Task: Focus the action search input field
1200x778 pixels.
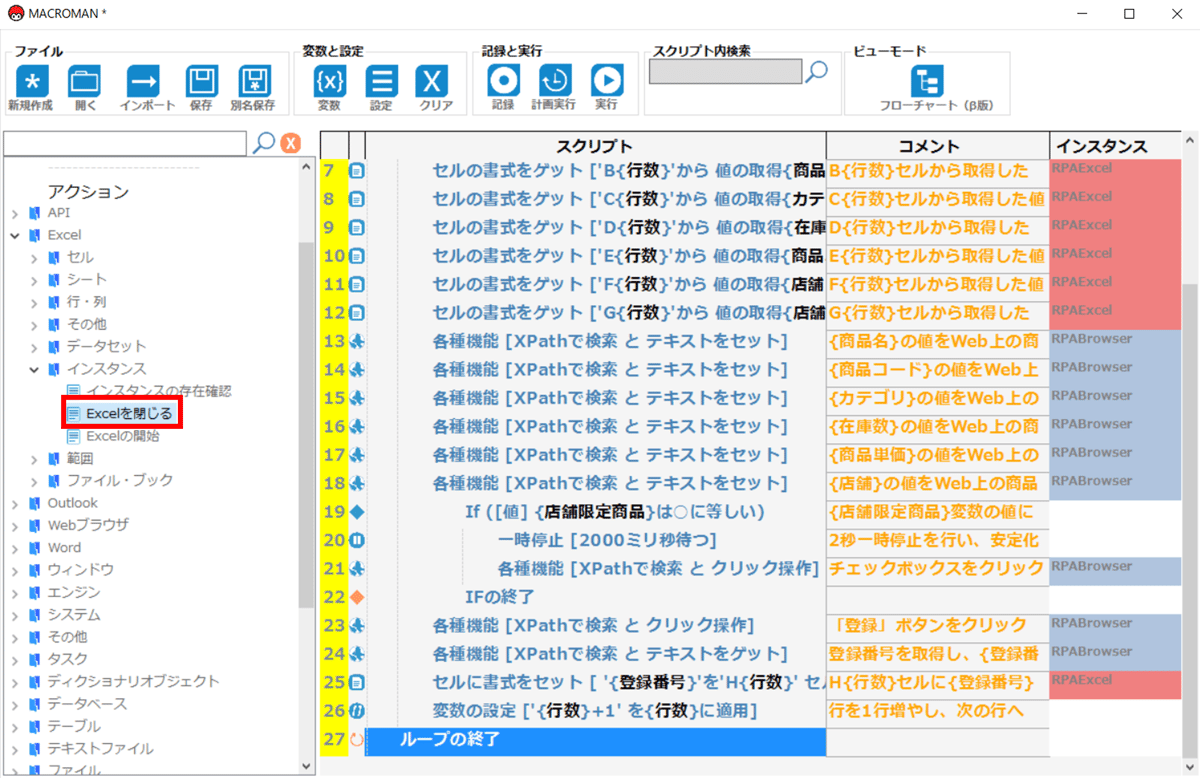Action: (x=125, y=143)
